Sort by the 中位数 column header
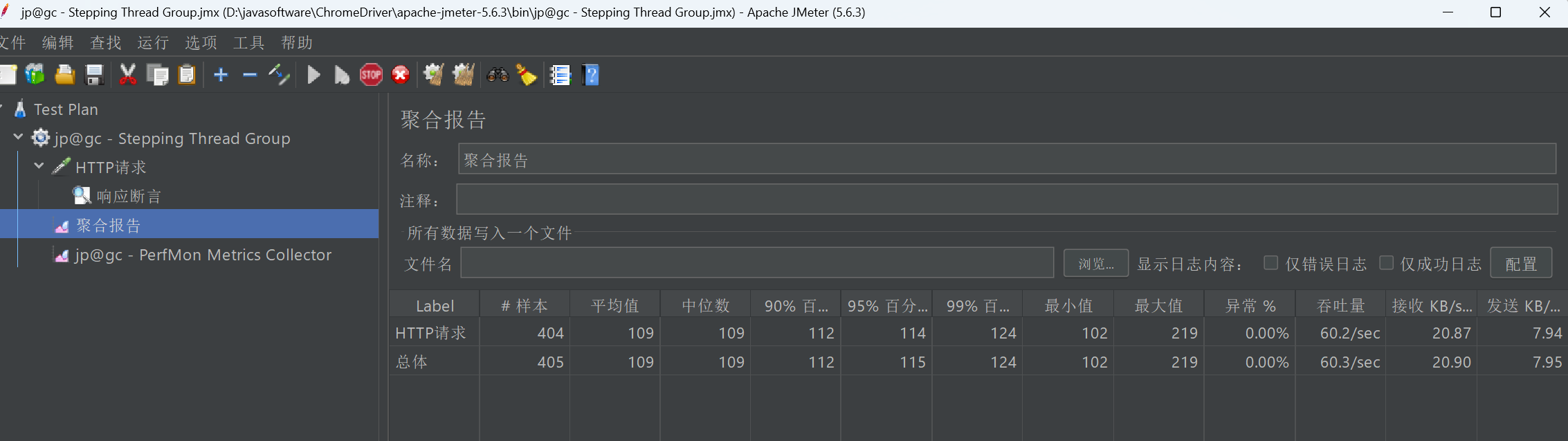Image resolution: width=1568 pixels, height=441 pixels. coord(706,306)
